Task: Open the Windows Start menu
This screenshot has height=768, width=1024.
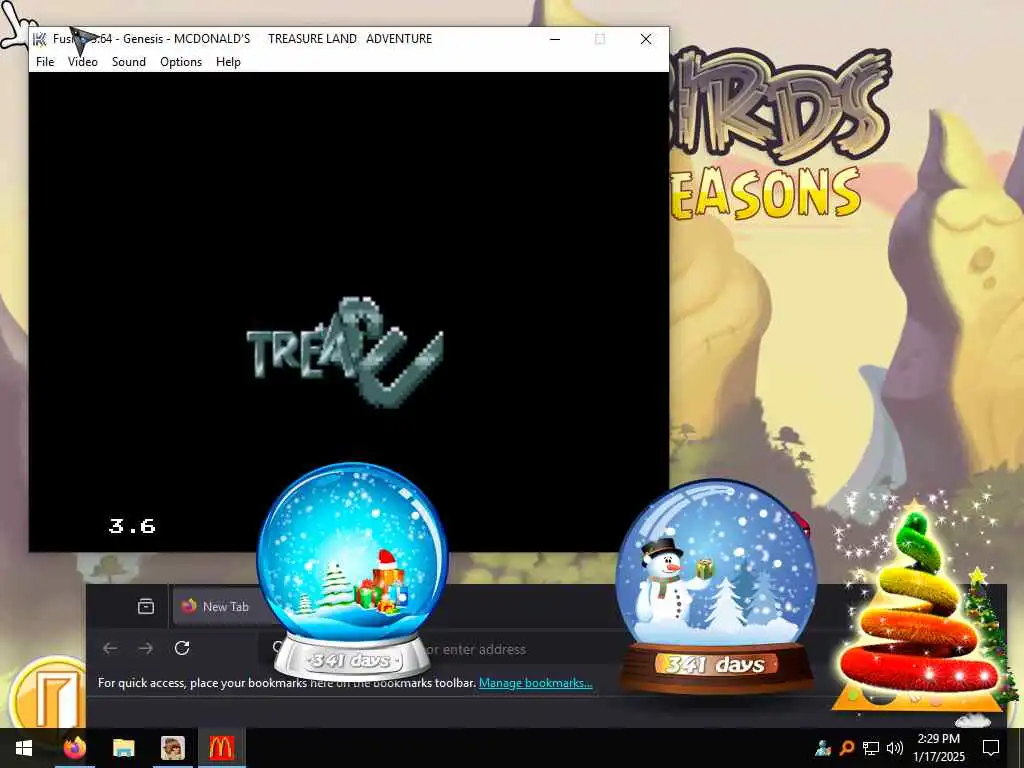Action: point(24,748)
